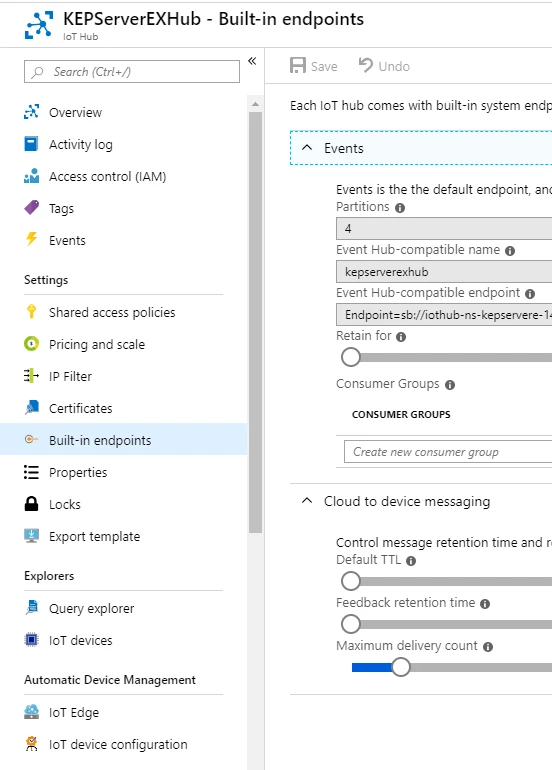Click the CONSUMER GROUPS column header

401,414
